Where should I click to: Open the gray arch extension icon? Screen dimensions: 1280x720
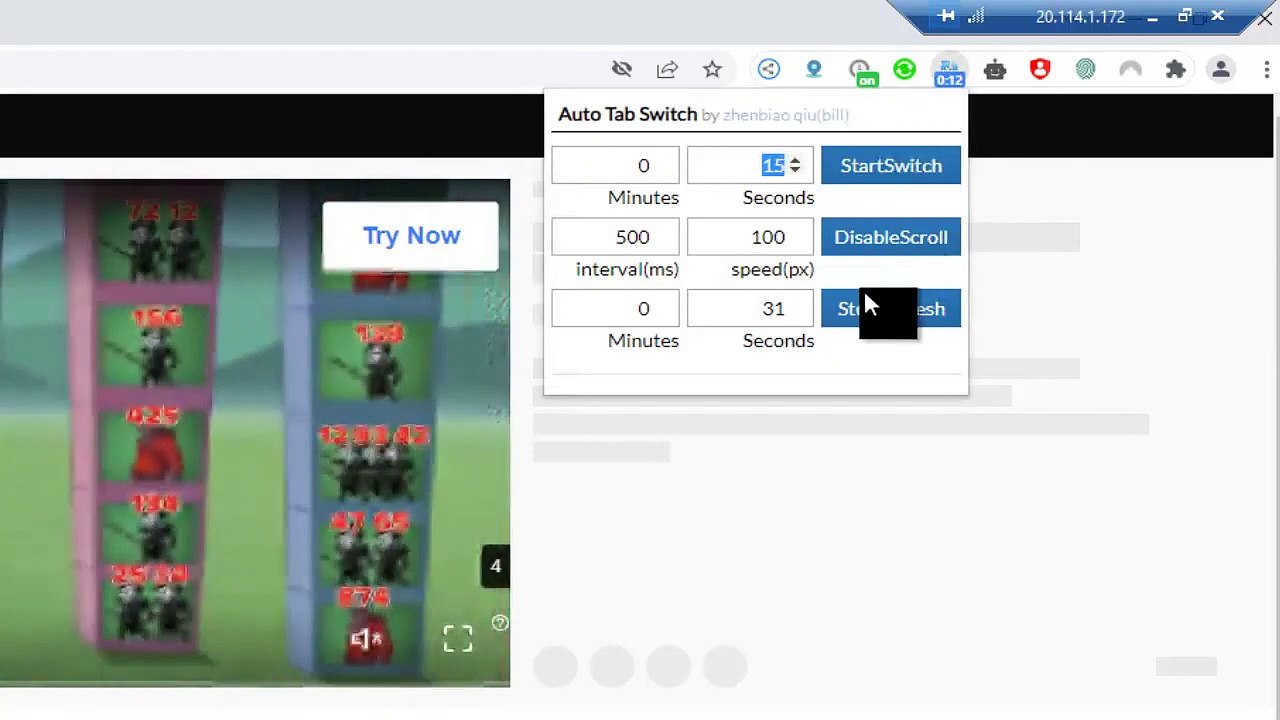(x=1130, y=69)
